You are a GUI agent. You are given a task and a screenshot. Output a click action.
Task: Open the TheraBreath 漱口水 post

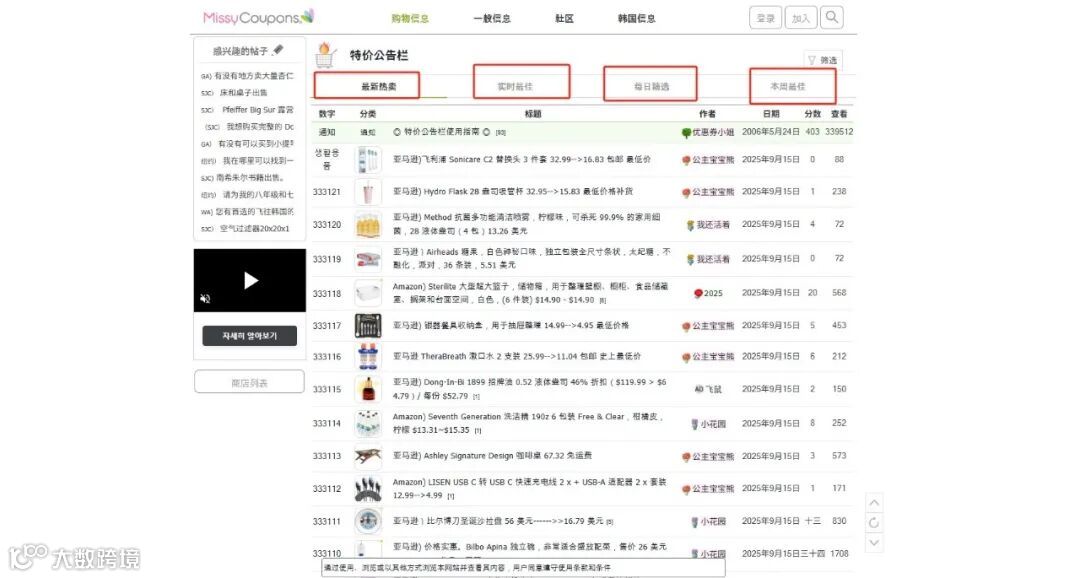tap(517, 356)
